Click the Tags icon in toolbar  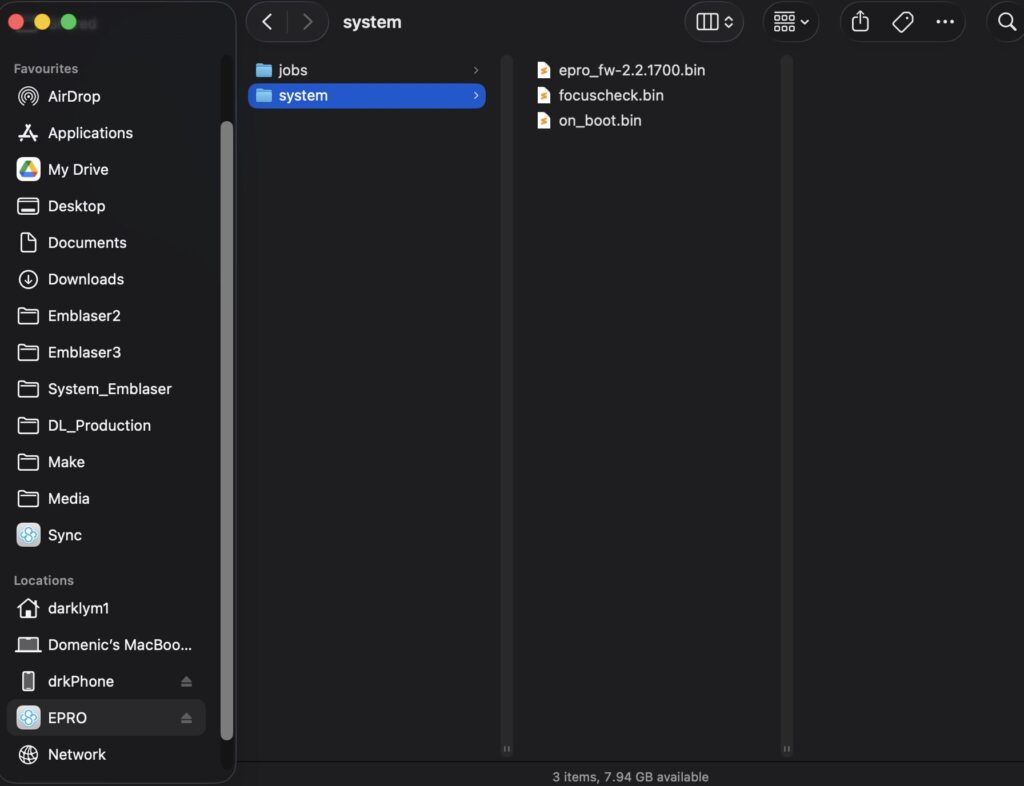pyautogui.click(x=903, y=22)
